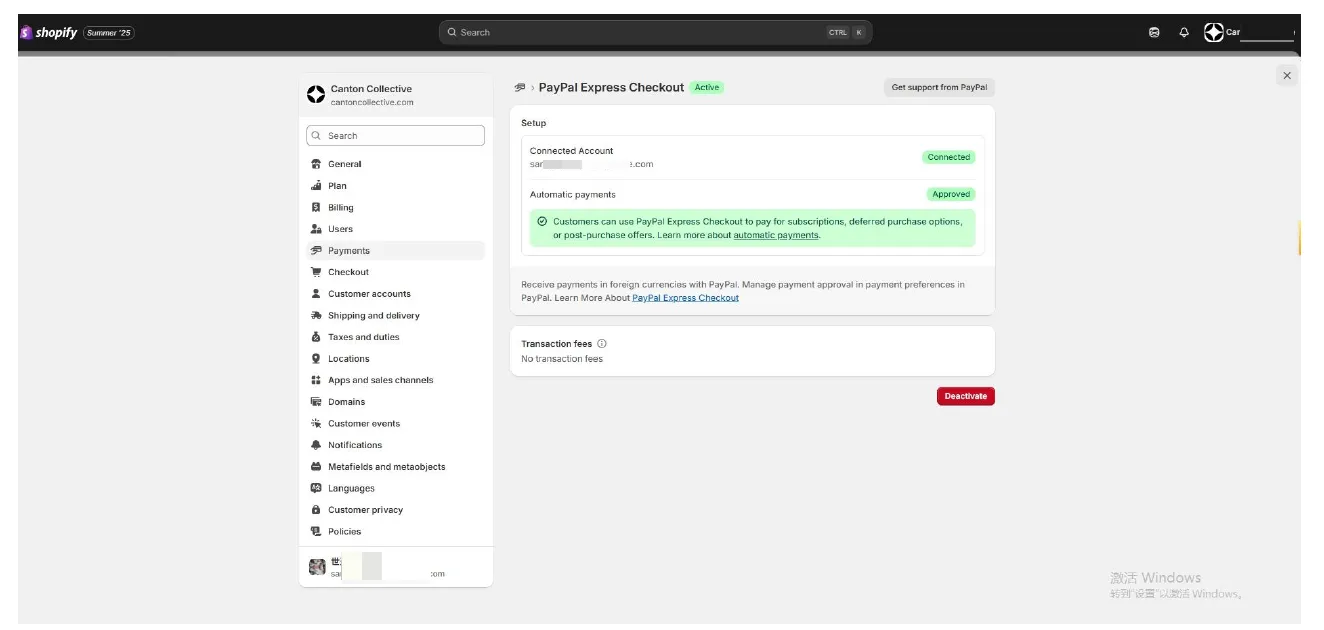
Task: Click the Policies icon
Action: pyautogui.click(x=316, y=531)
